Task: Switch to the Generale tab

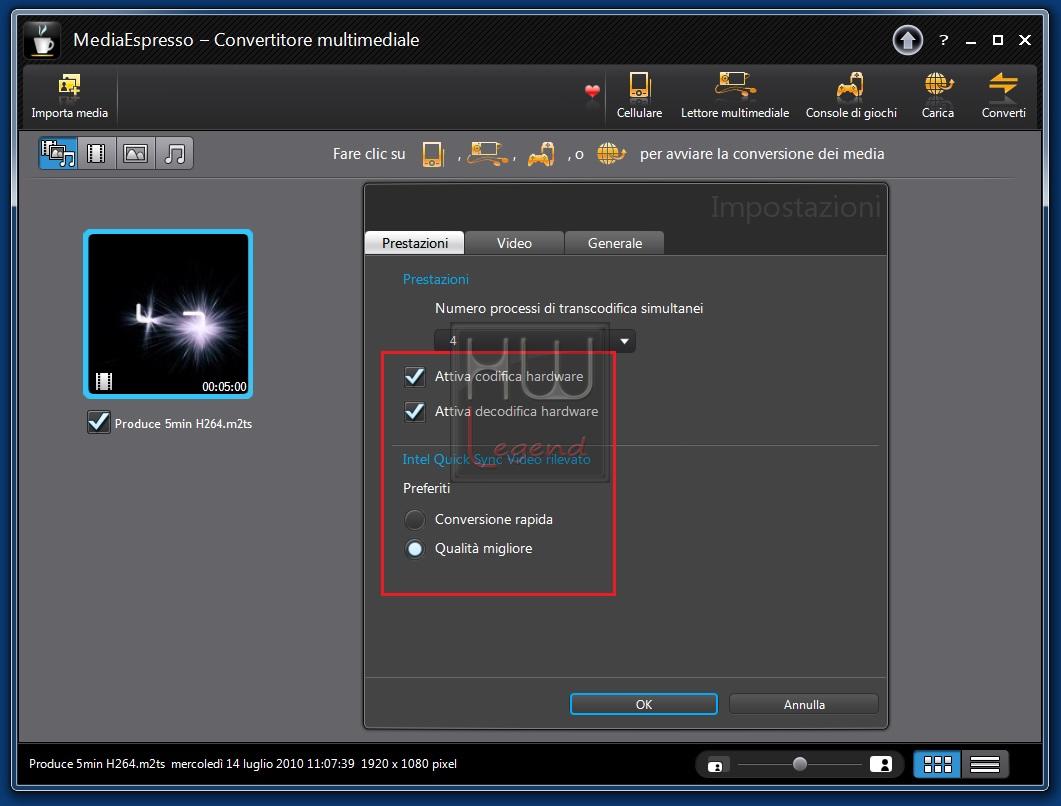Action: pyautogui.click(x=614, y=243)
